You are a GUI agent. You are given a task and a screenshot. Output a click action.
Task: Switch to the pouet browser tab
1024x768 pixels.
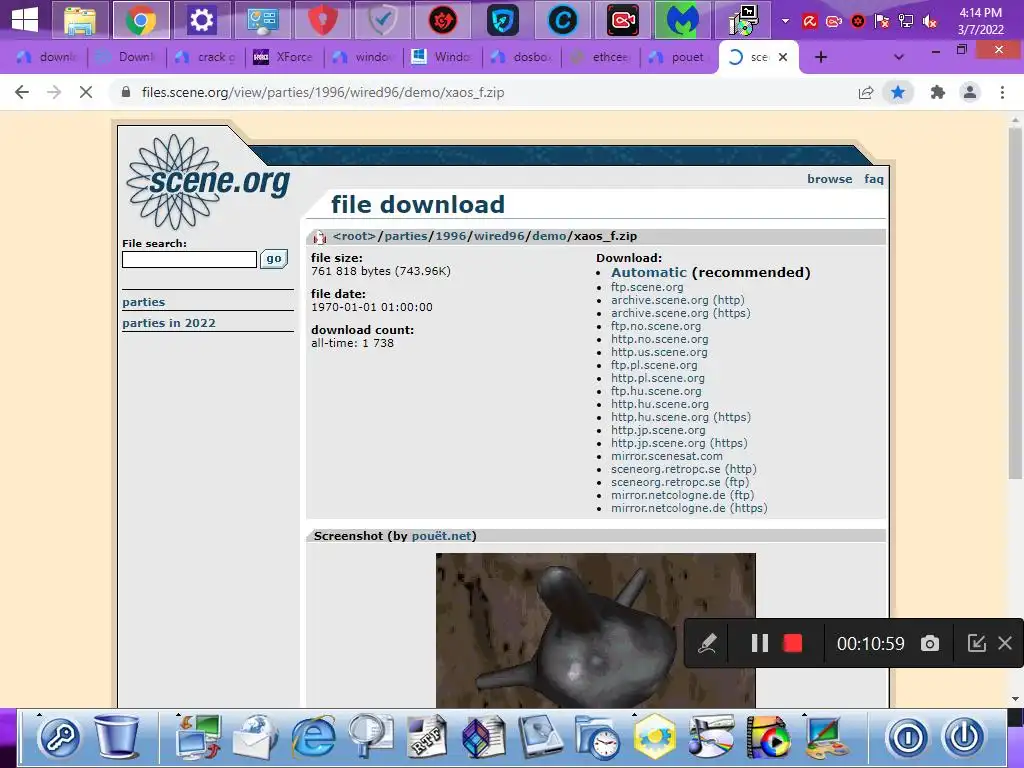(x=679, y=57)
